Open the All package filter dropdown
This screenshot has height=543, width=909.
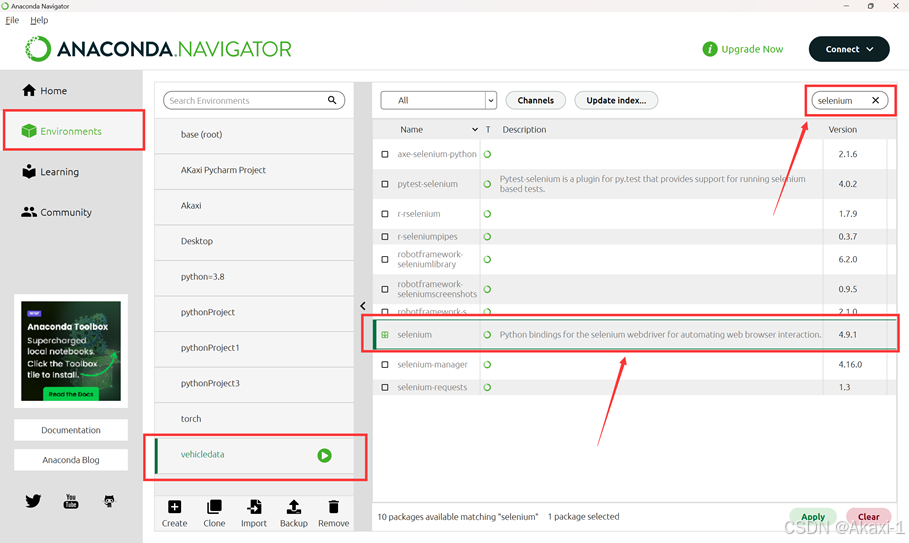pyautogui.click(x=439, y=100)
